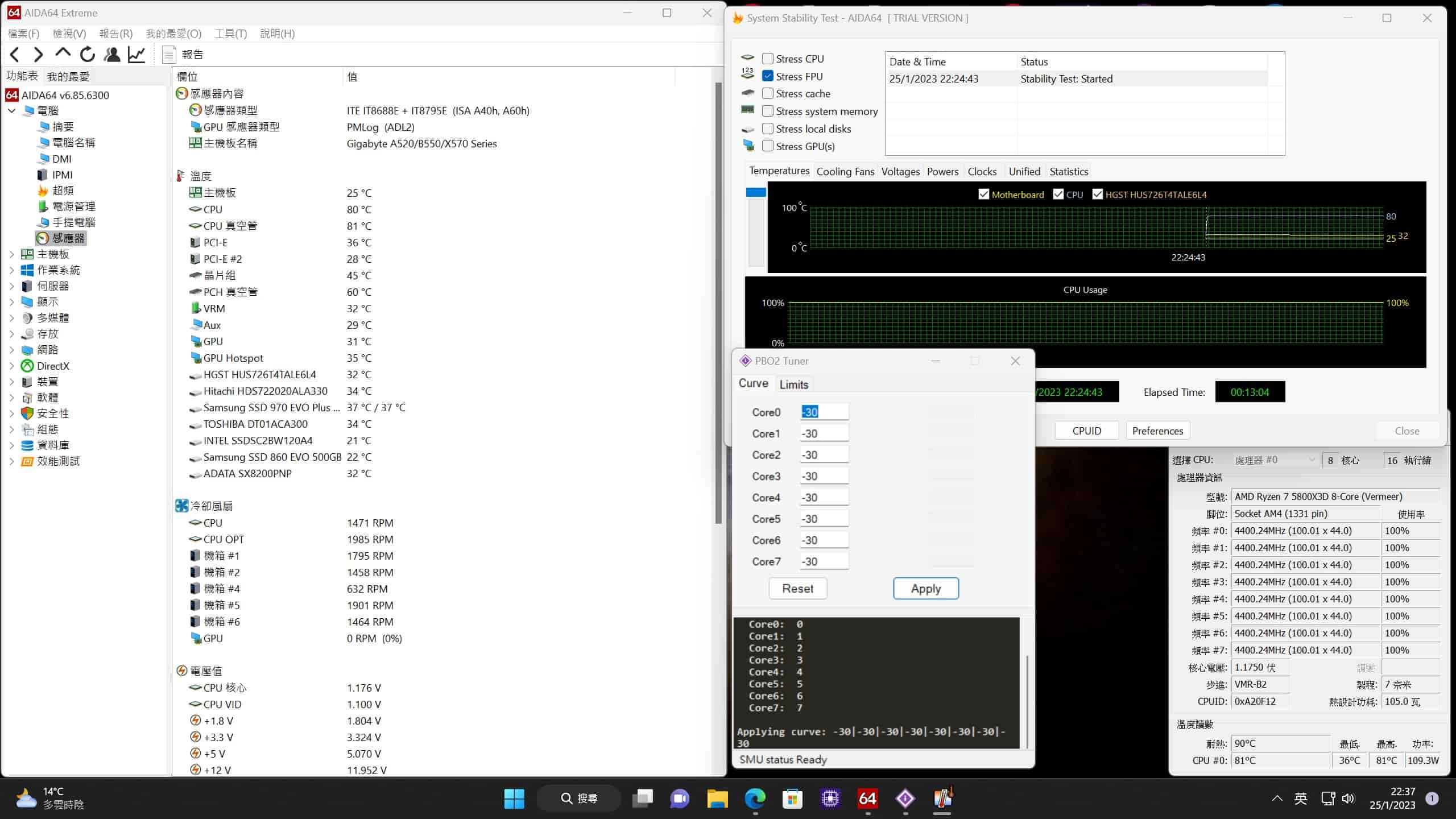Screen dimensions: 1456x819
Task: Open File Explorer from taskbar
Action: click(x=717, y=799)
